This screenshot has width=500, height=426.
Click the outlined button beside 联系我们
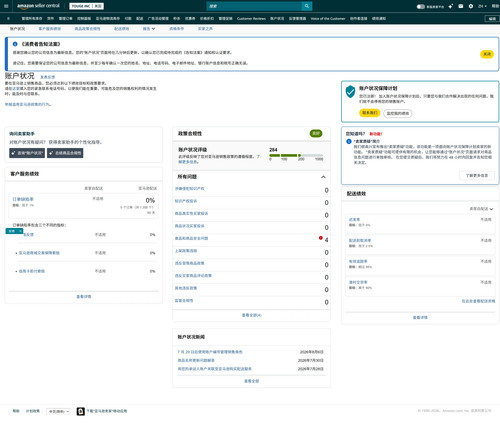coord(398,113)
